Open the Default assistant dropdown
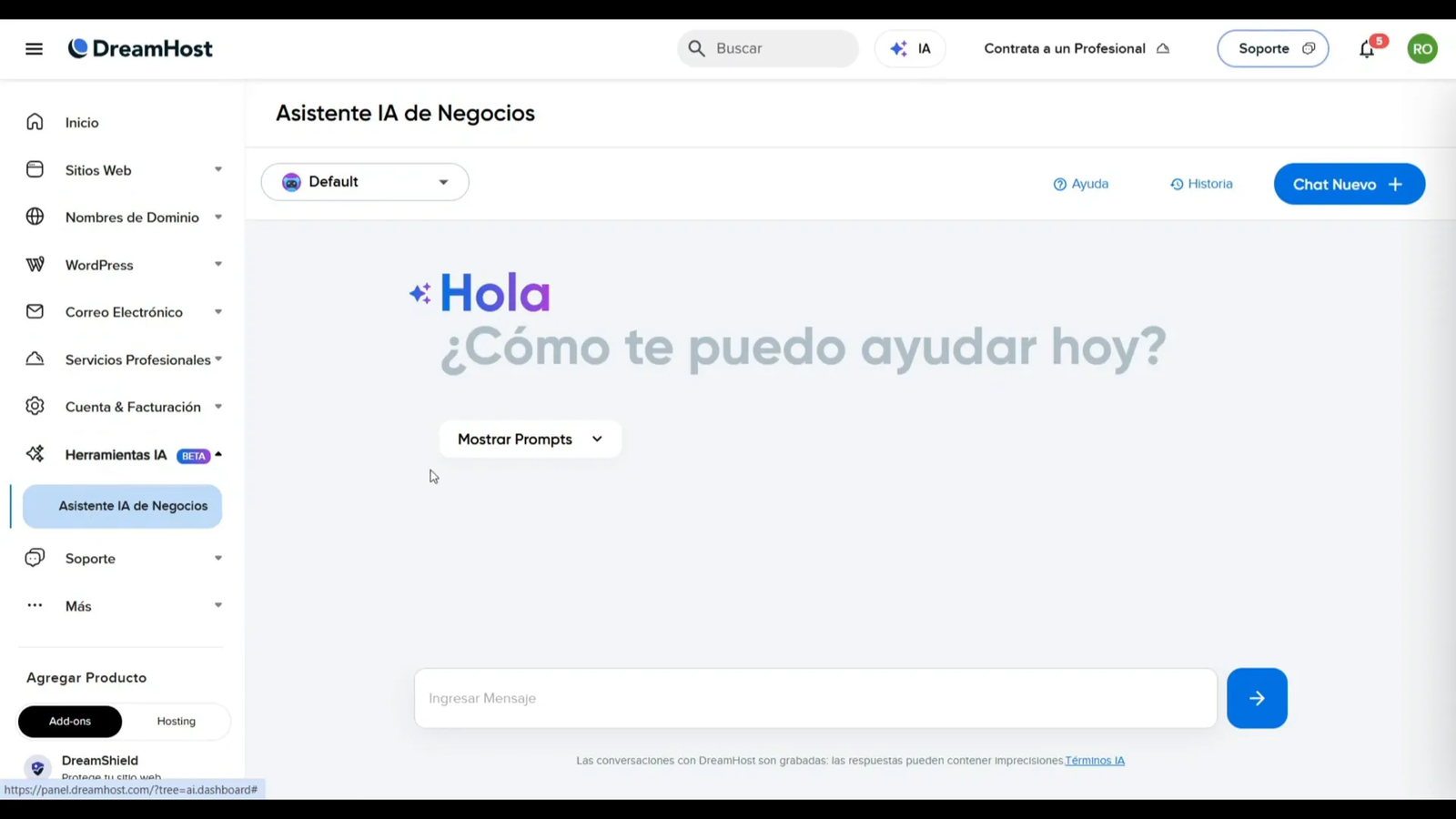 (x=364, y=181)
